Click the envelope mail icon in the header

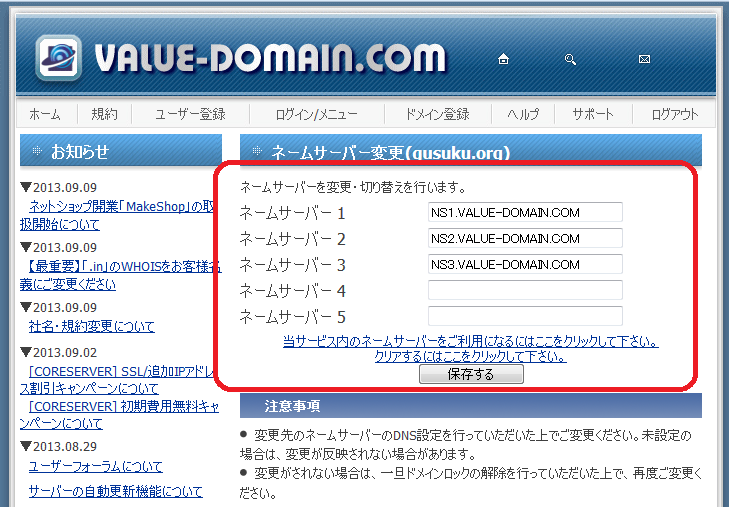pyautogui.click(x=644, y=59)
